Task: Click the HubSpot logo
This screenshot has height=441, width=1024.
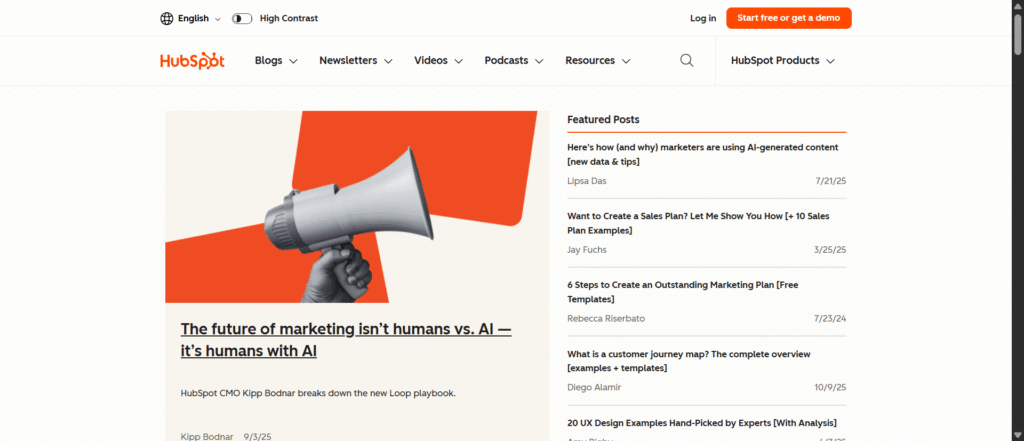Action: 192,61
